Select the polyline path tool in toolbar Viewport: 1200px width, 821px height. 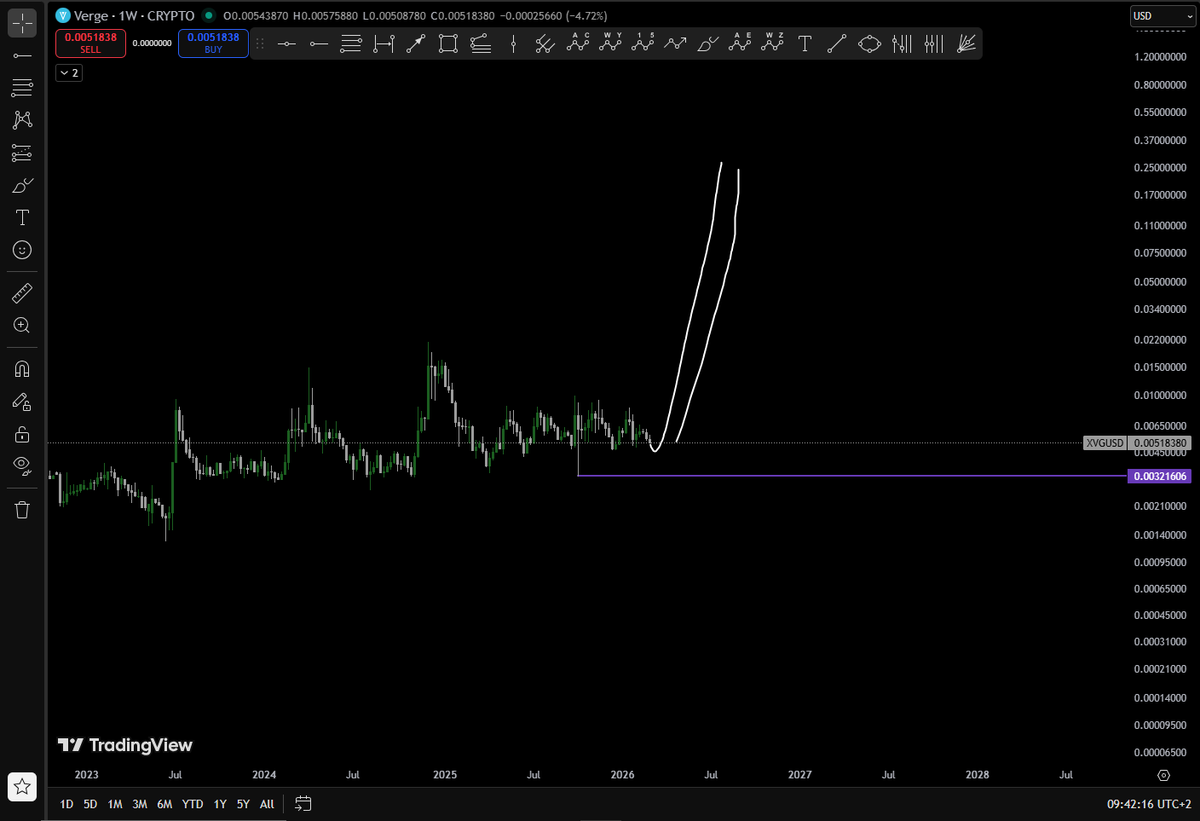(675, 44)
